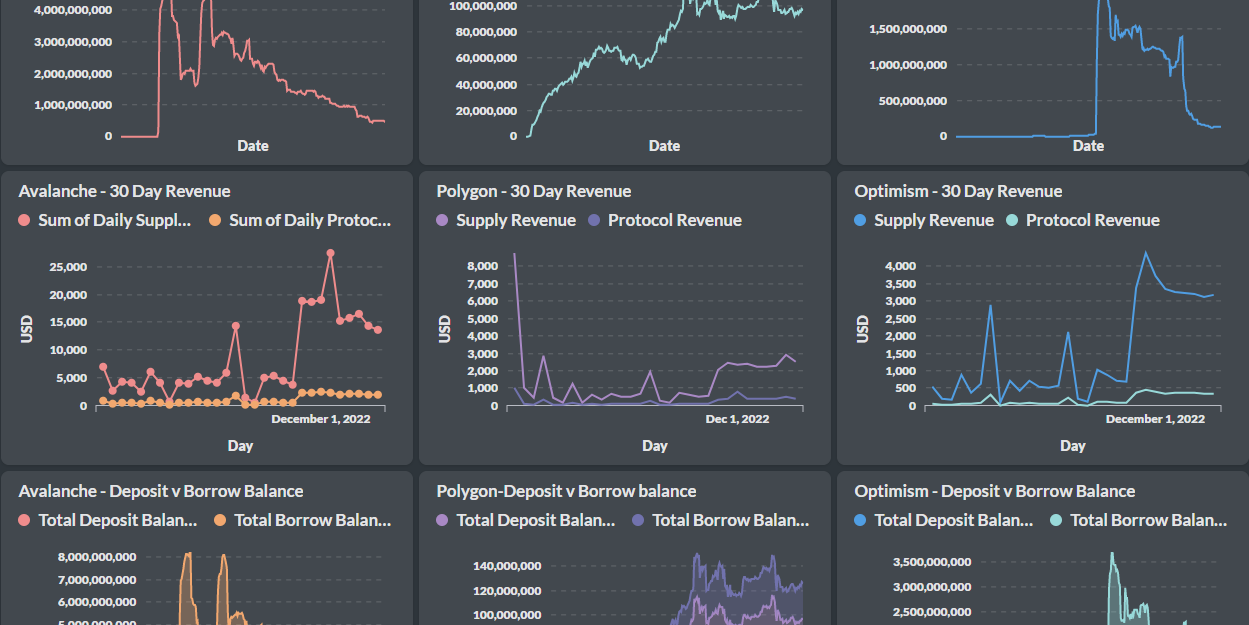Click the '3,500' tick on Optimism revenue chart
This screenshot has height=625, width=1249.
click(900, 284)
